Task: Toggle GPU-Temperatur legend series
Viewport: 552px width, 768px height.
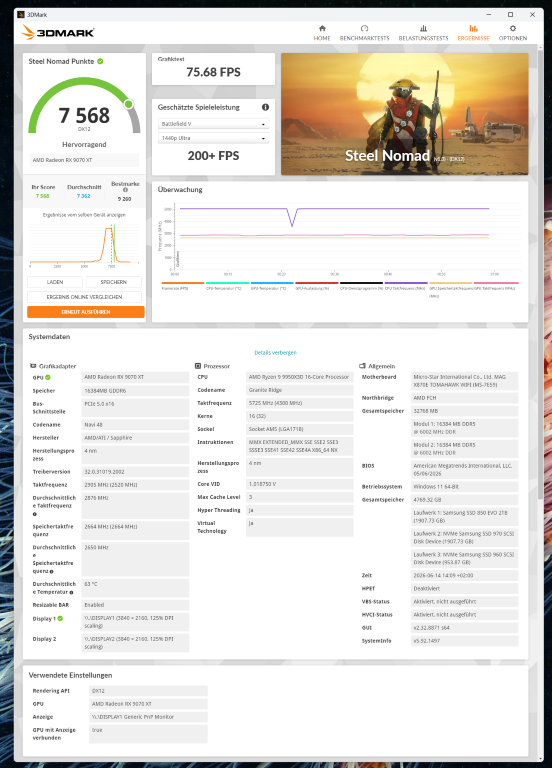Action: click(x=272, y=286)
